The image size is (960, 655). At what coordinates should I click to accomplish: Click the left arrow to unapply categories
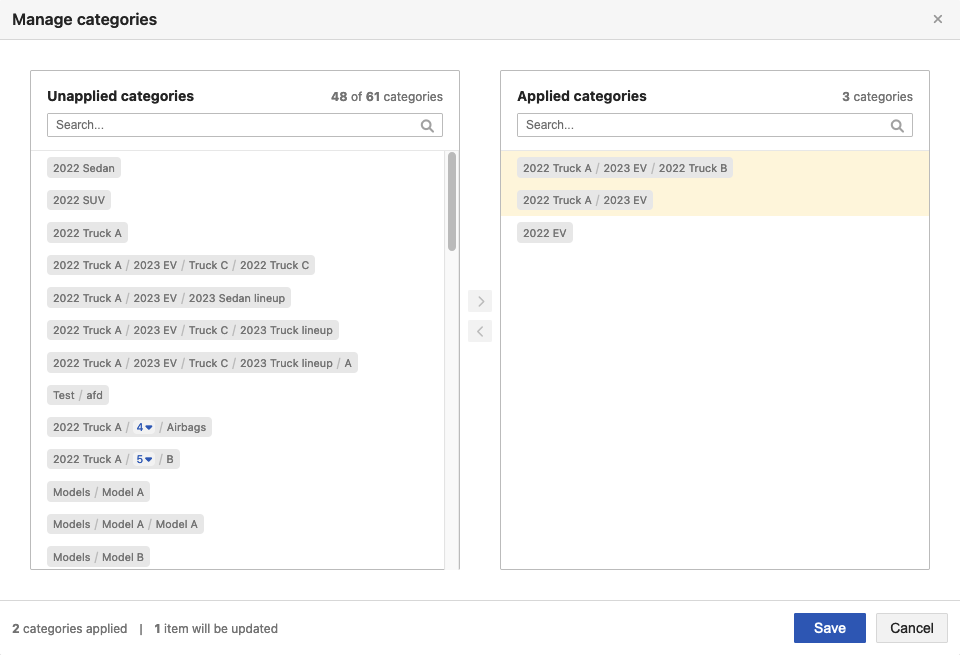(x=480, y=331)
